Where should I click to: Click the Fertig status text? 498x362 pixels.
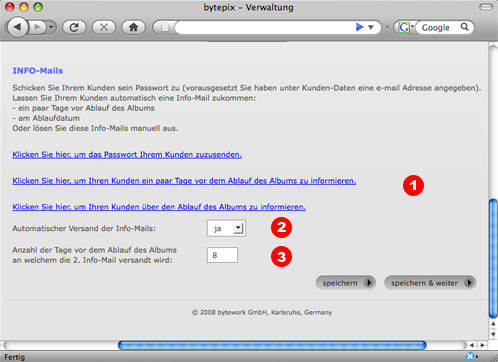point(15,357)
